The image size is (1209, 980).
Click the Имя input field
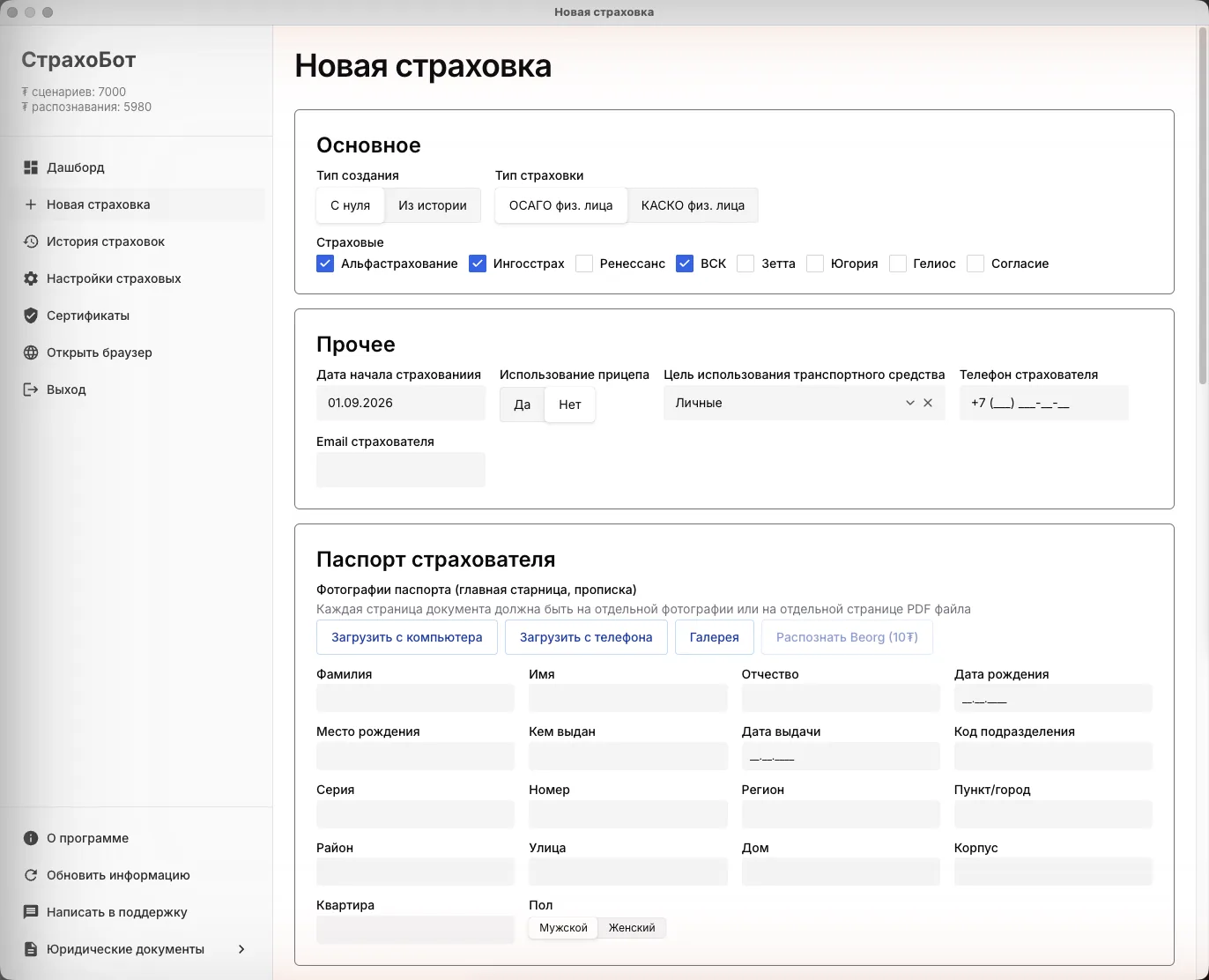pyautogui.click(x=628, y=698)
